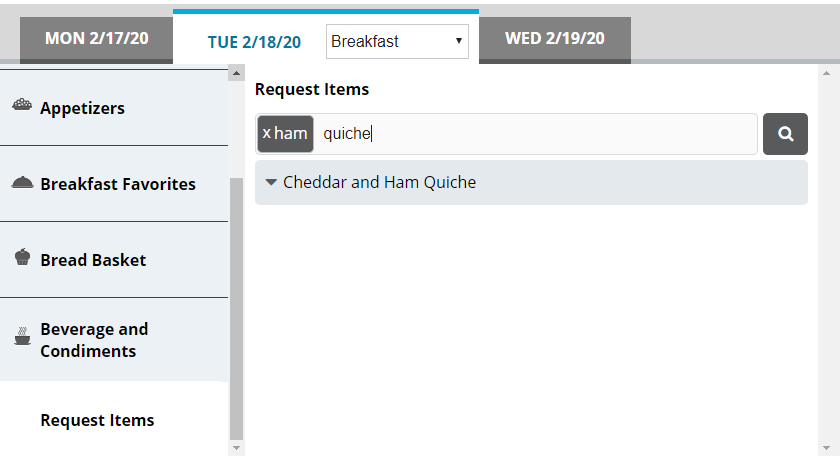The width and height of the screenshot is (840, 456).
Task: Open the Appetizers menu category
Action: (x=82, y=108)
